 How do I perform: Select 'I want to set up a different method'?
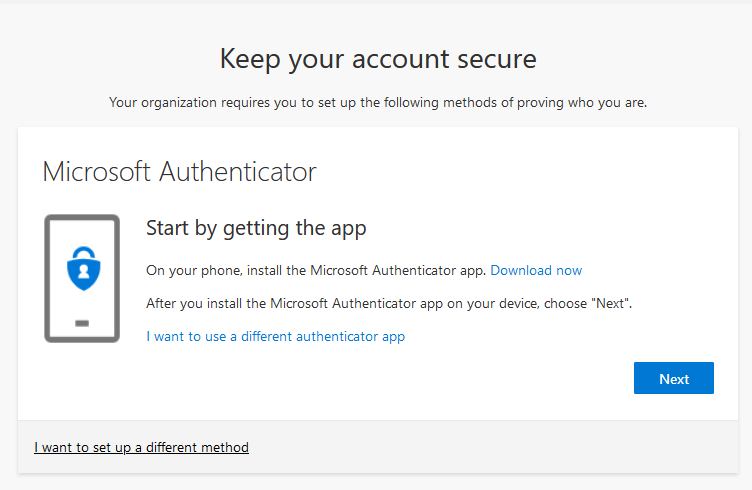141,447
